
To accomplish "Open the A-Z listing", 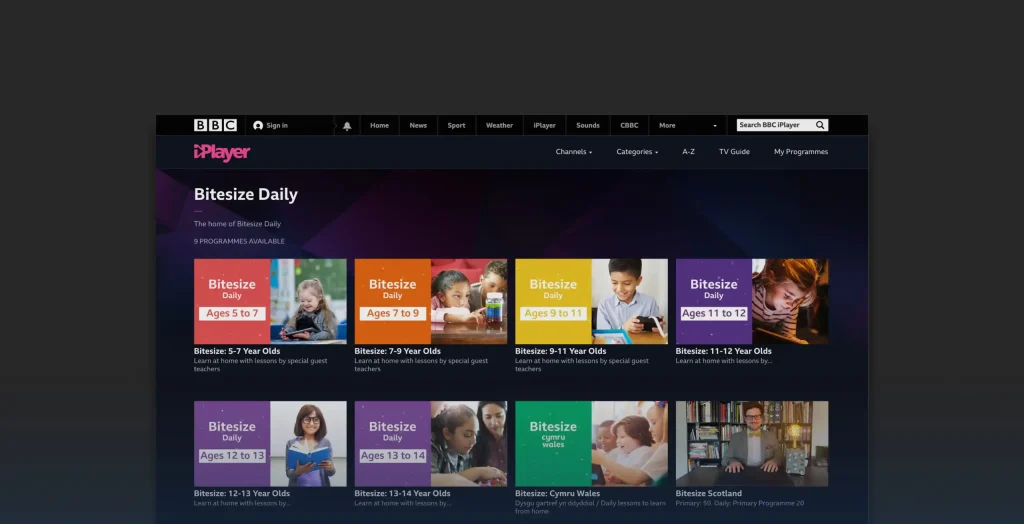I will tap(688, 152).
